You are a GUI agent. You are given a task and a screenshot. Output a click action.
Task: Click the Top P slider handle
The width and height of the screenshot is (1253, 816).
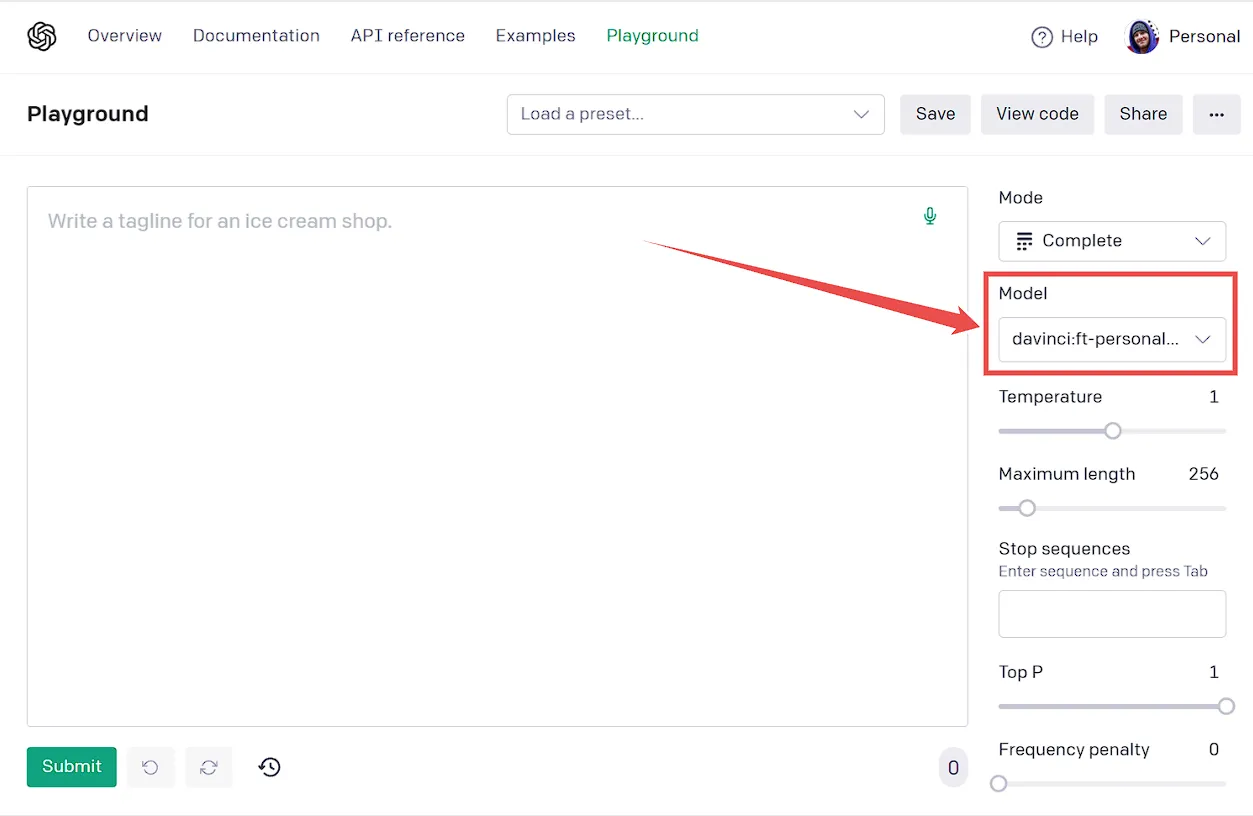click(1227, 706)
